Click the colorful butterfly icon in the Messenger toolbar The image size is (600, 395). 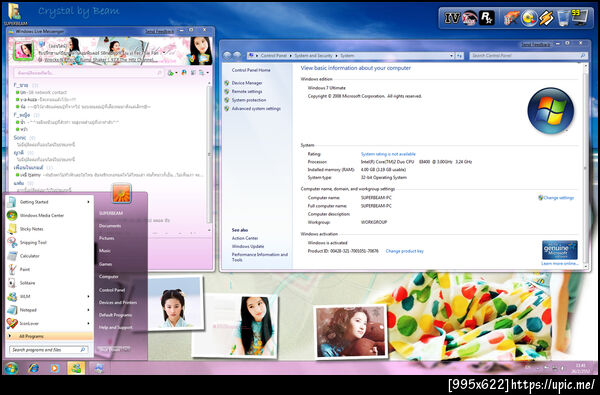(184, 72)
